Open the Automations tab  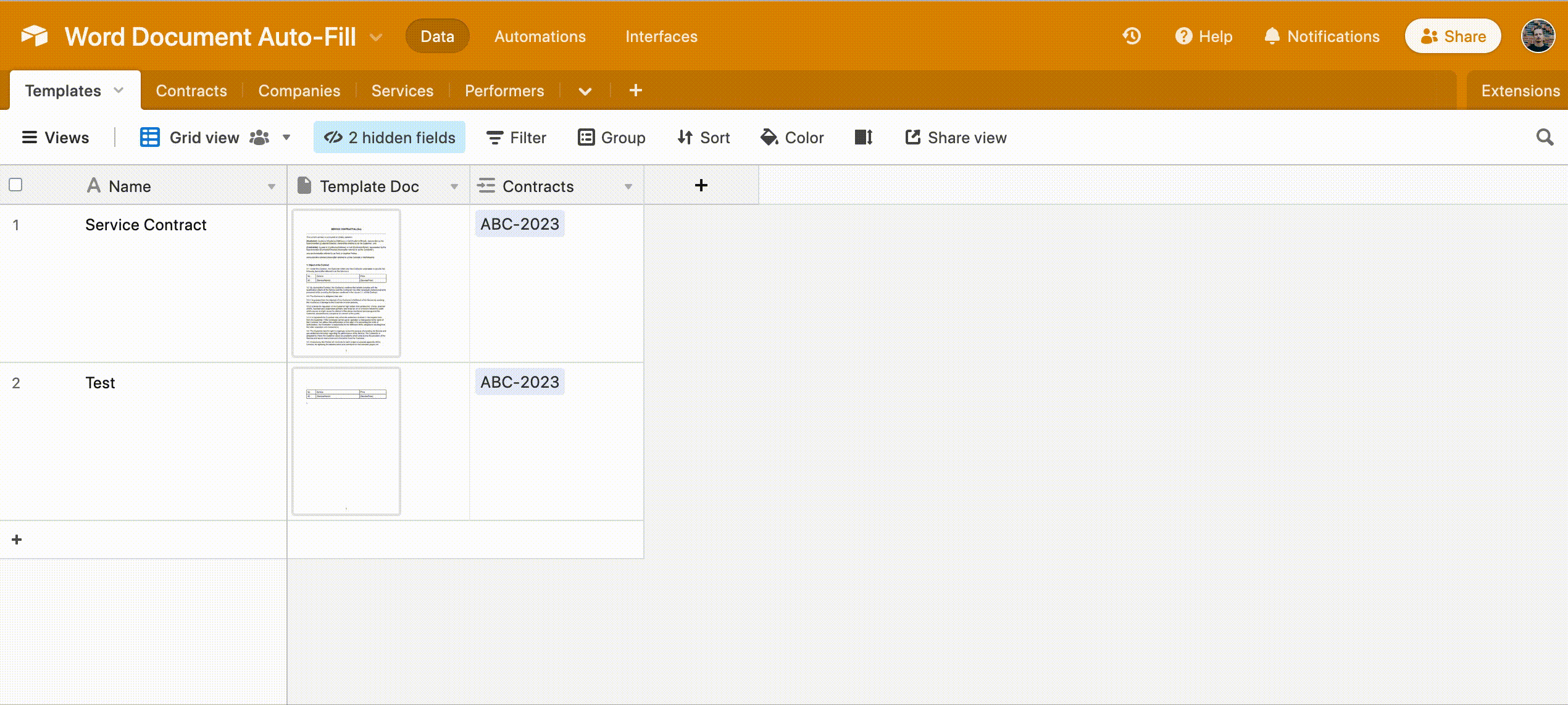[540, 36]
